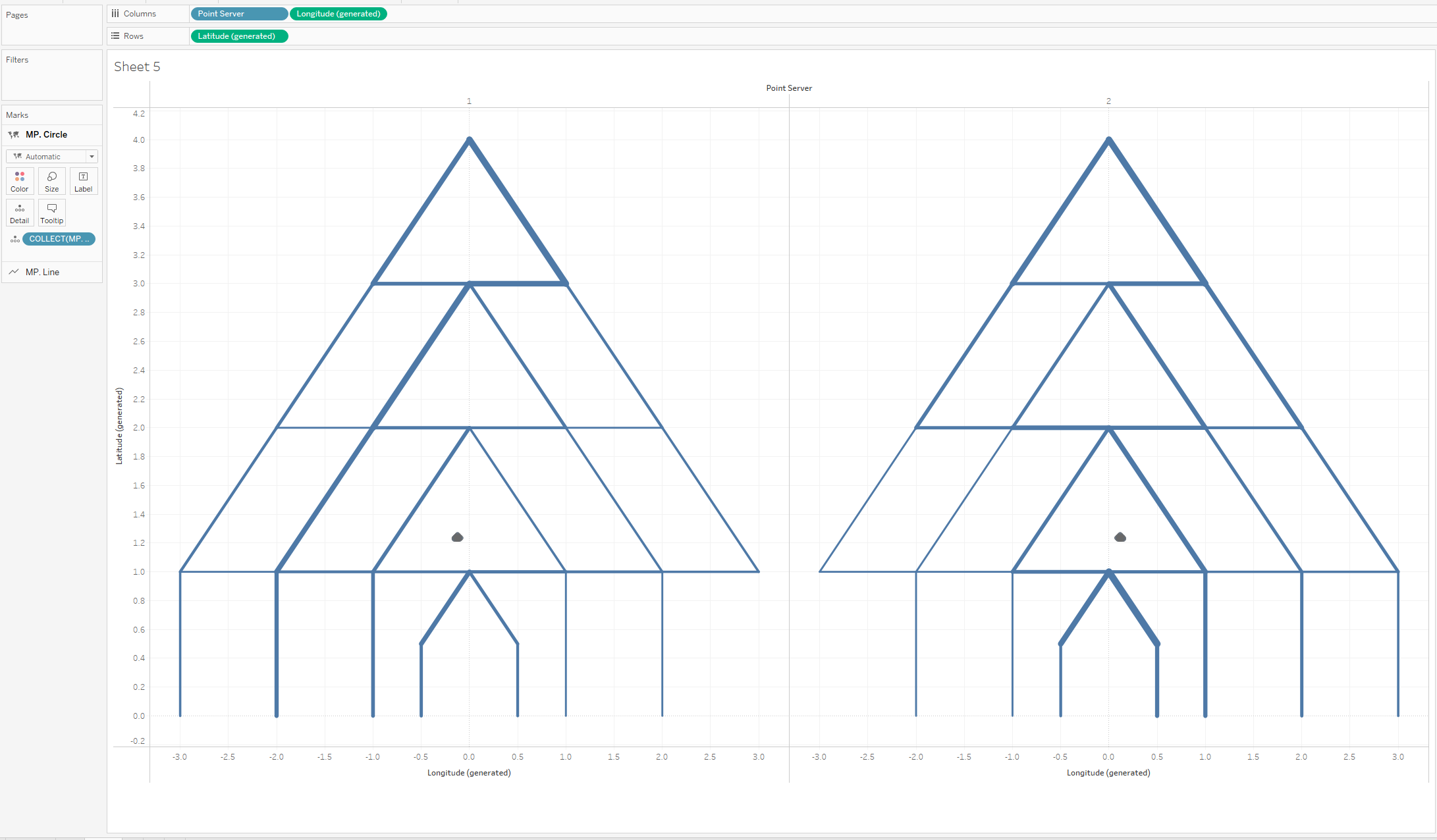Viewport: 1437px width, 840px height.
Task: Click the detail icon beside COLLECT pill
Action: point(14,239)
